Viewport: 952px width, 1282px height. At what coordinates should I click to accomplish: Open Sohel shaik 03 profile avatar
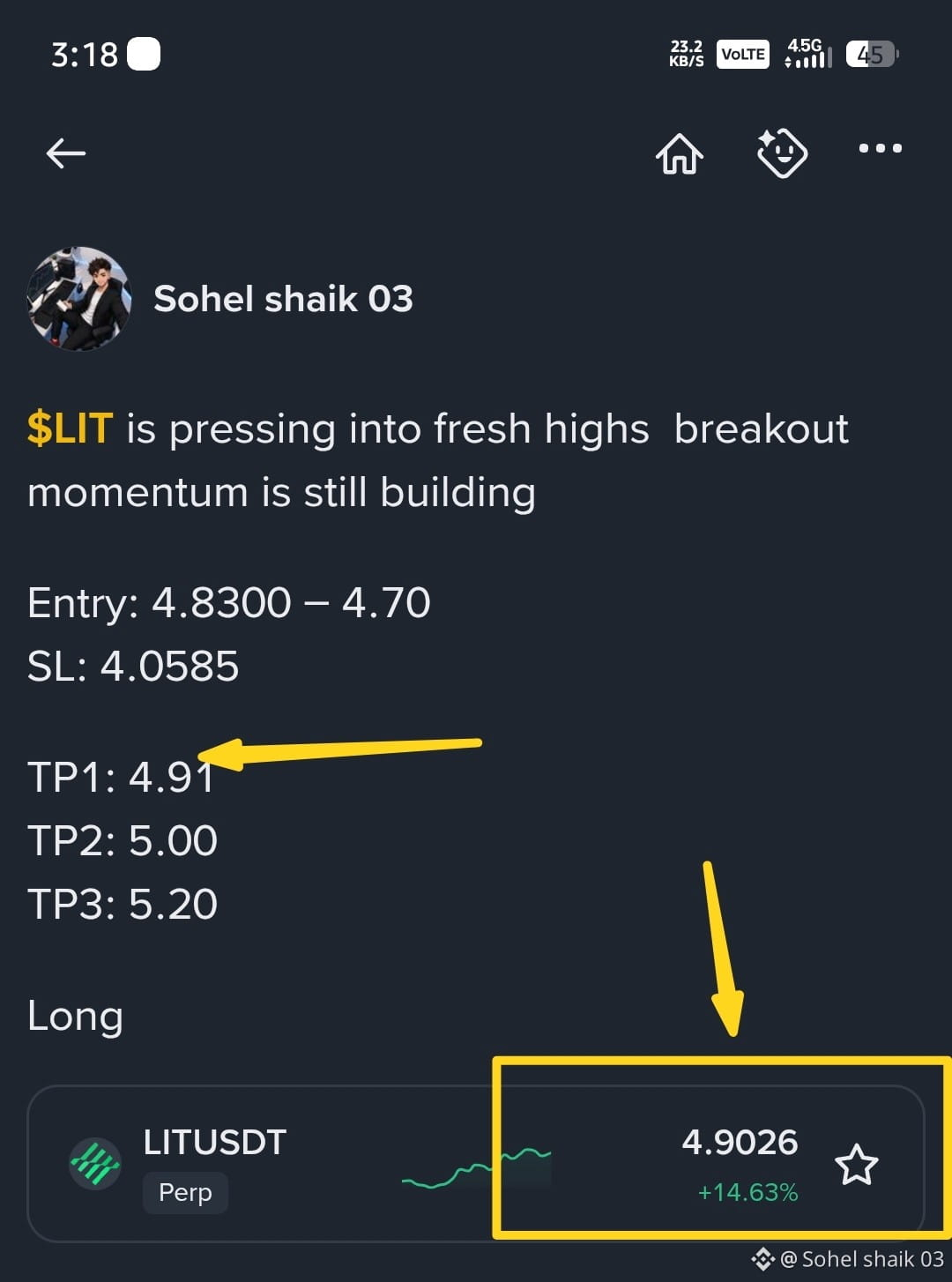[79, 299]
